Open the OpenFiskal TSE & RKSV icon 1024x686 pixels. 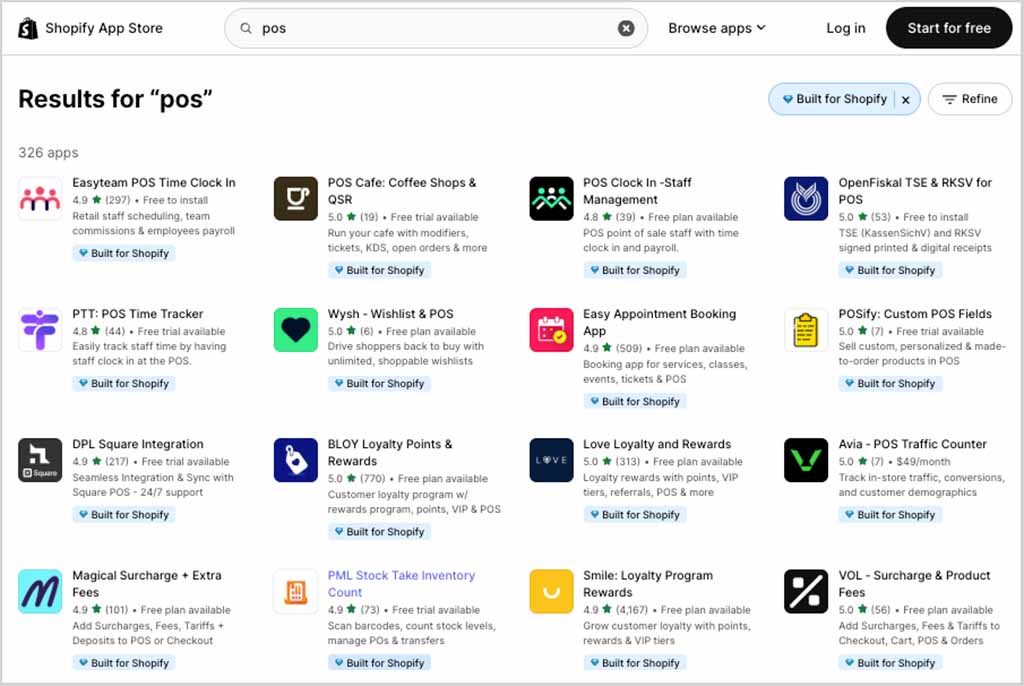click(x=806, y=199)
